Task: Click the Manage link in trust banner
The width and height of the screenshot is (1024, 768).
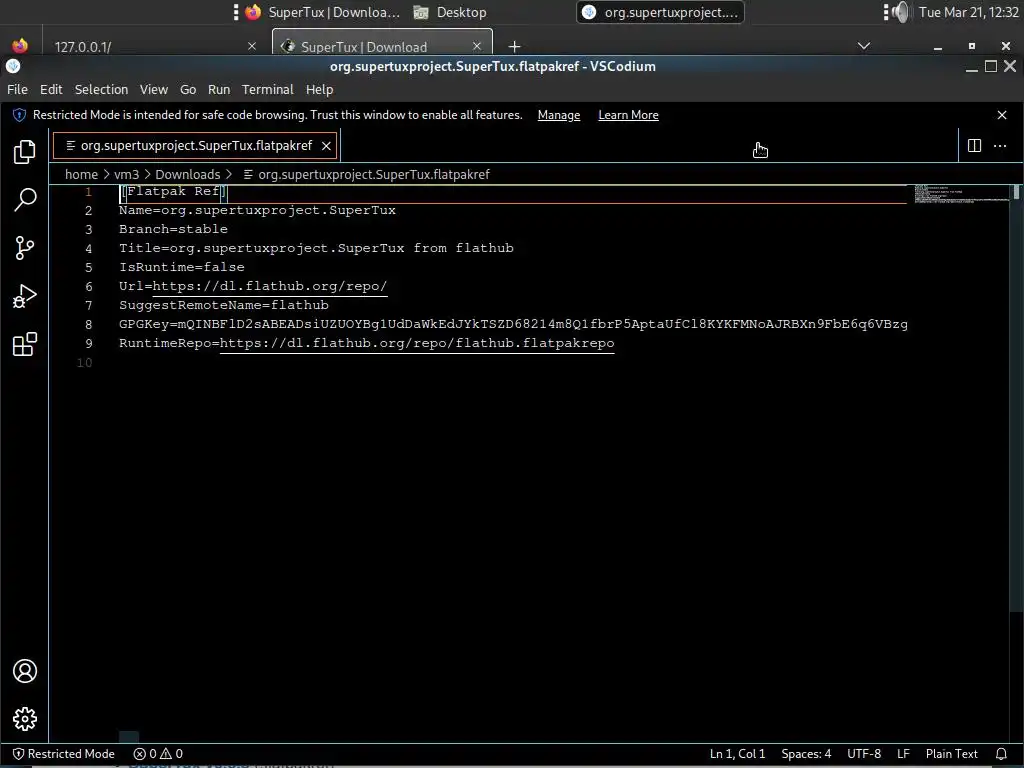Action: pos(558,115)
